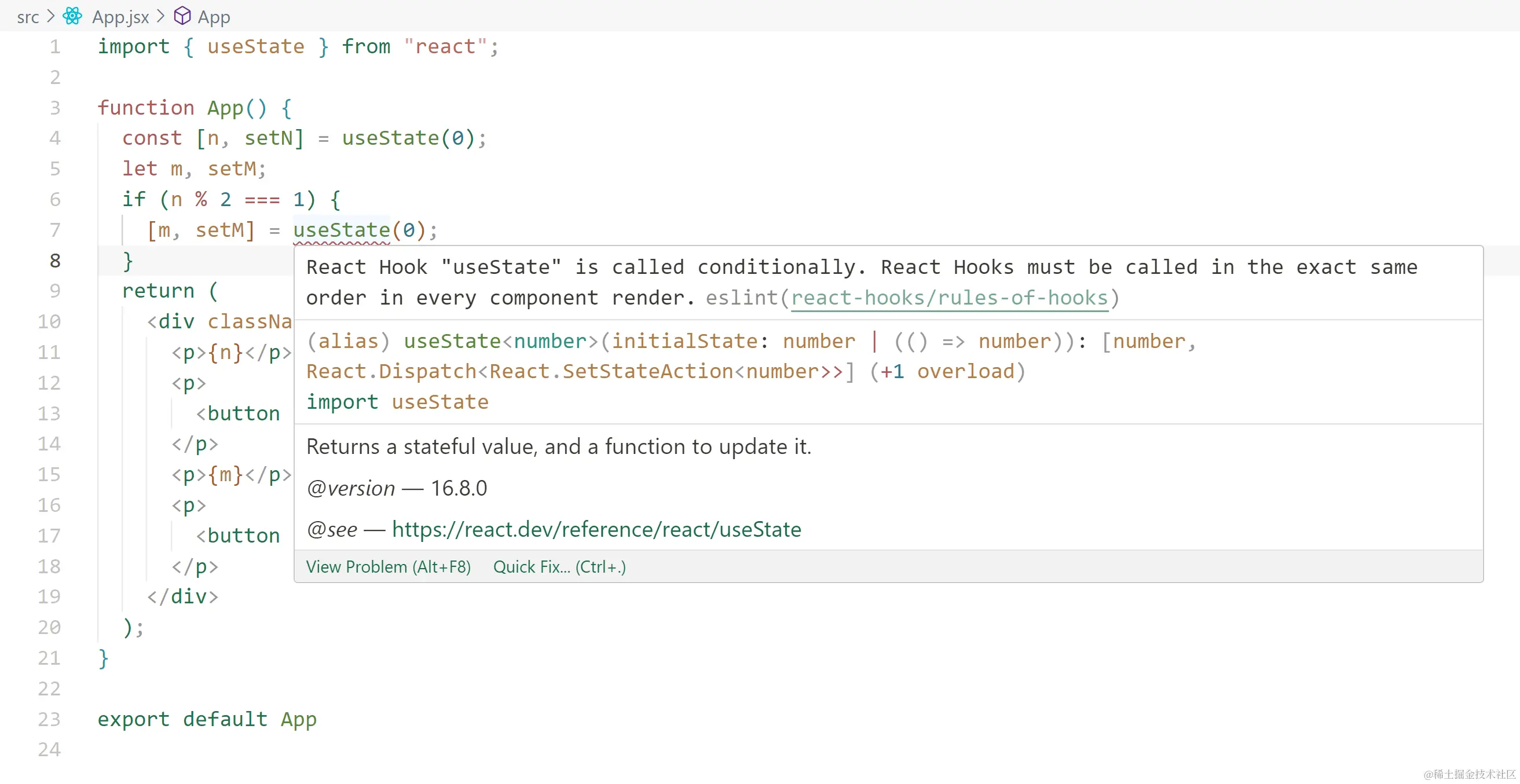Click 'let m, setM;' on line 5
1520x784 pixels.
[x=194, y=168]
